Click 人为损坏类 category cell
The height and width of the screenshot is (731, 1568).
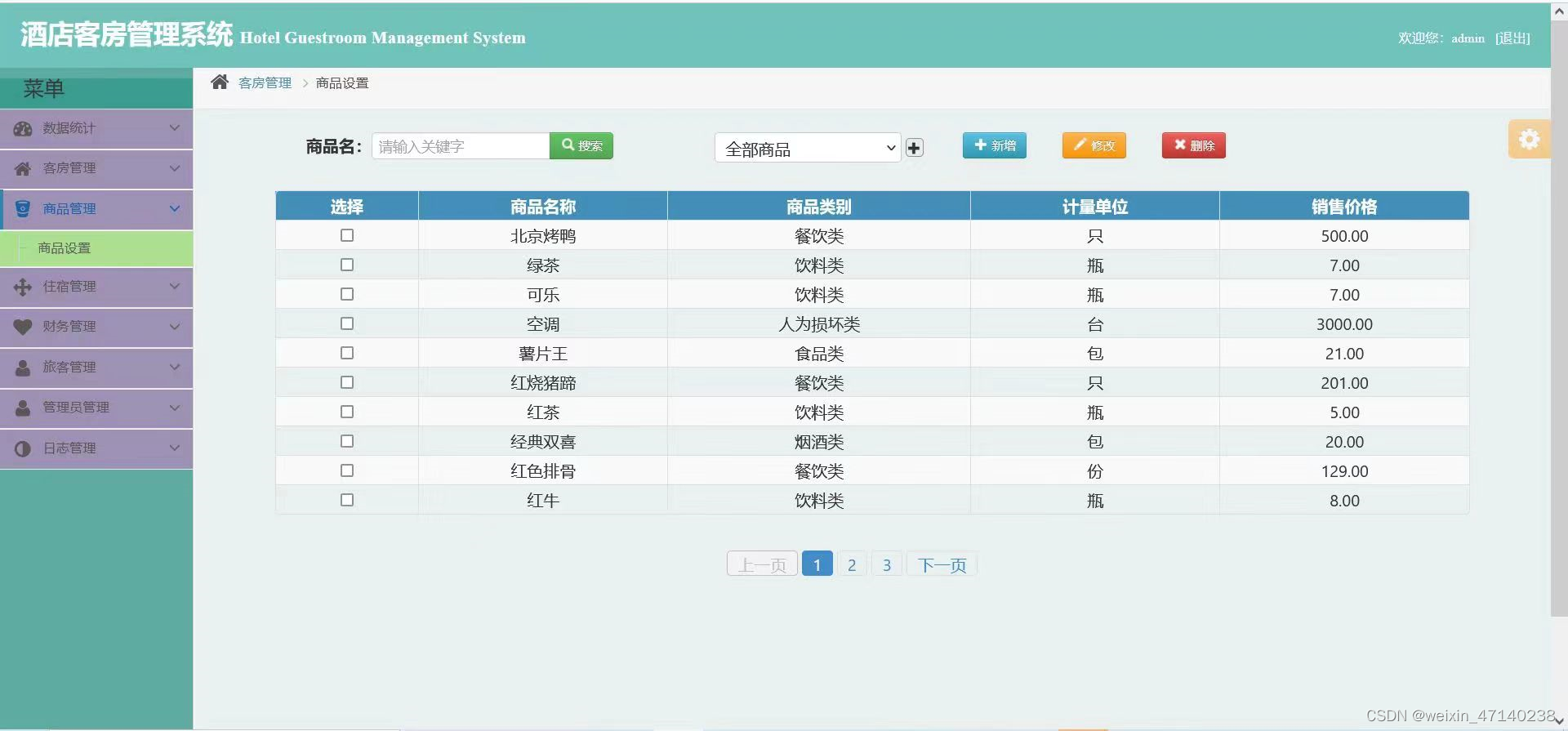tap(819, 324)
